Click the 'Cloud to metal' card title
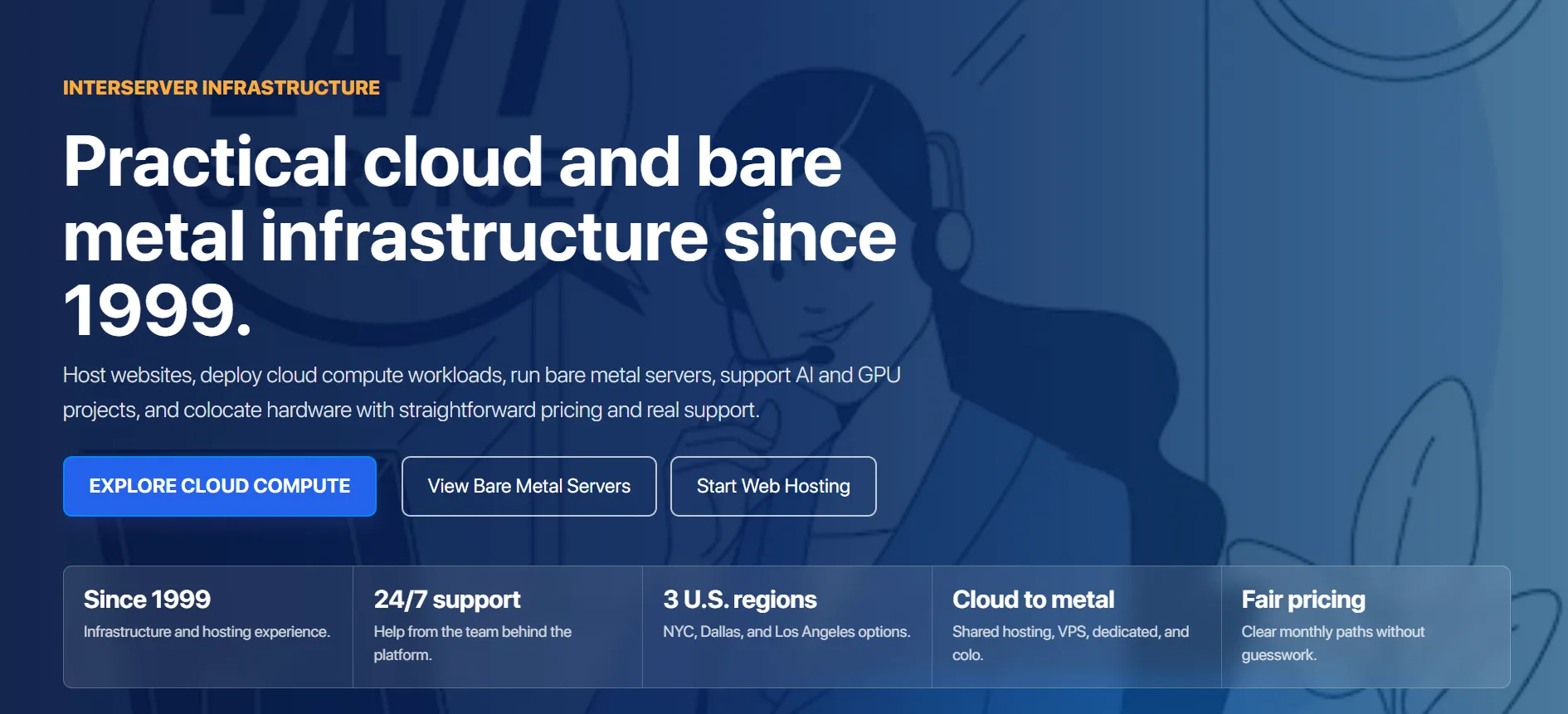Image resolution: width=1568 pixels, height=714 pixels. point(1034,599)
